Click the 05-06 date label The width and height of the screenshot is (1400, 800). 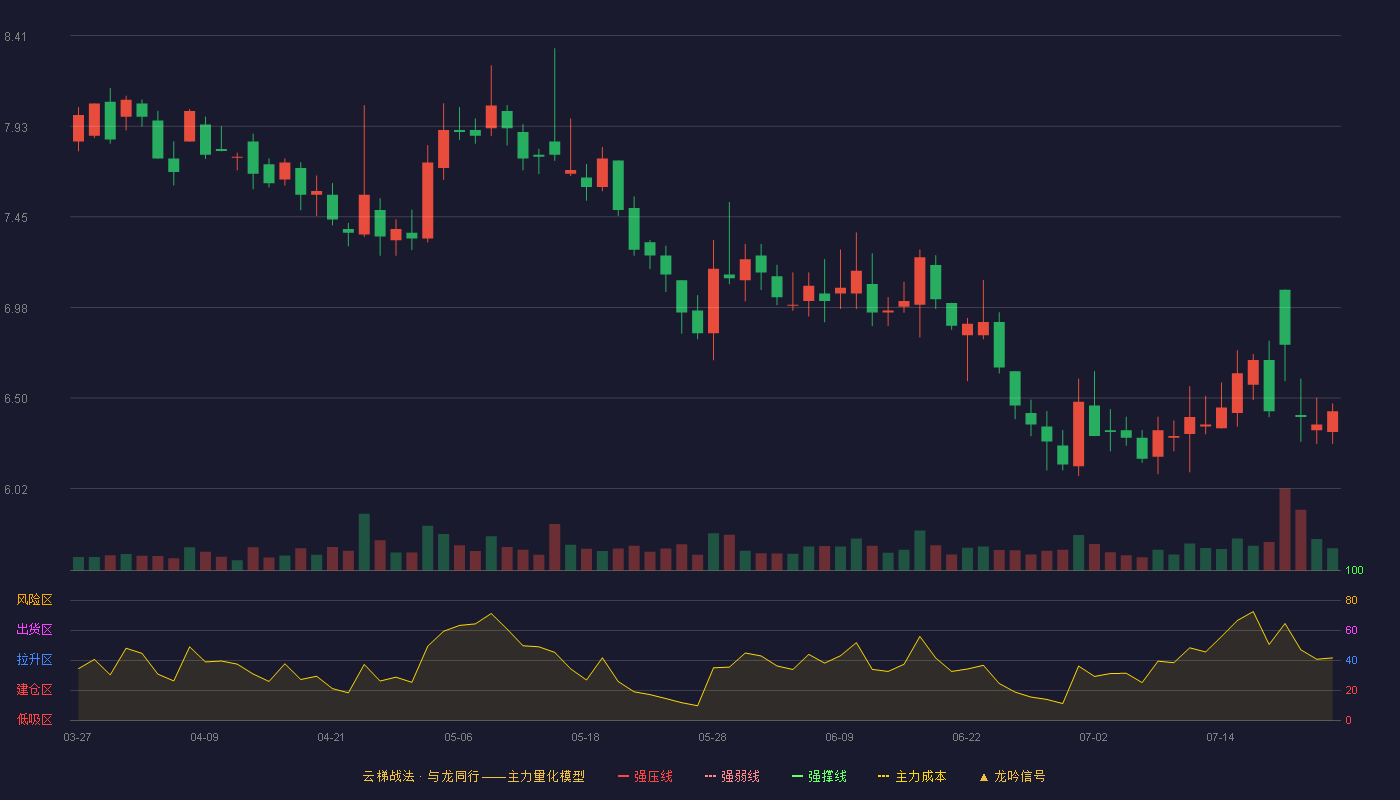458,737
